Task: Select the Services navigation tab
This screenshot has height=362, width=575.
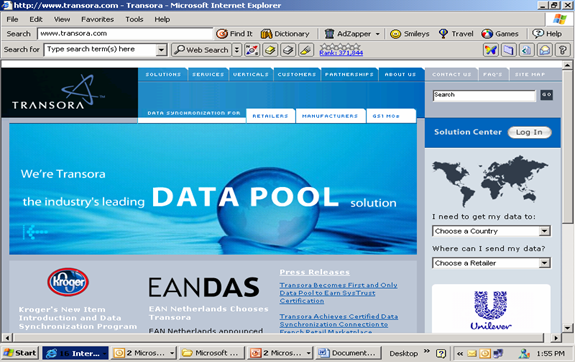Action: 208,74
